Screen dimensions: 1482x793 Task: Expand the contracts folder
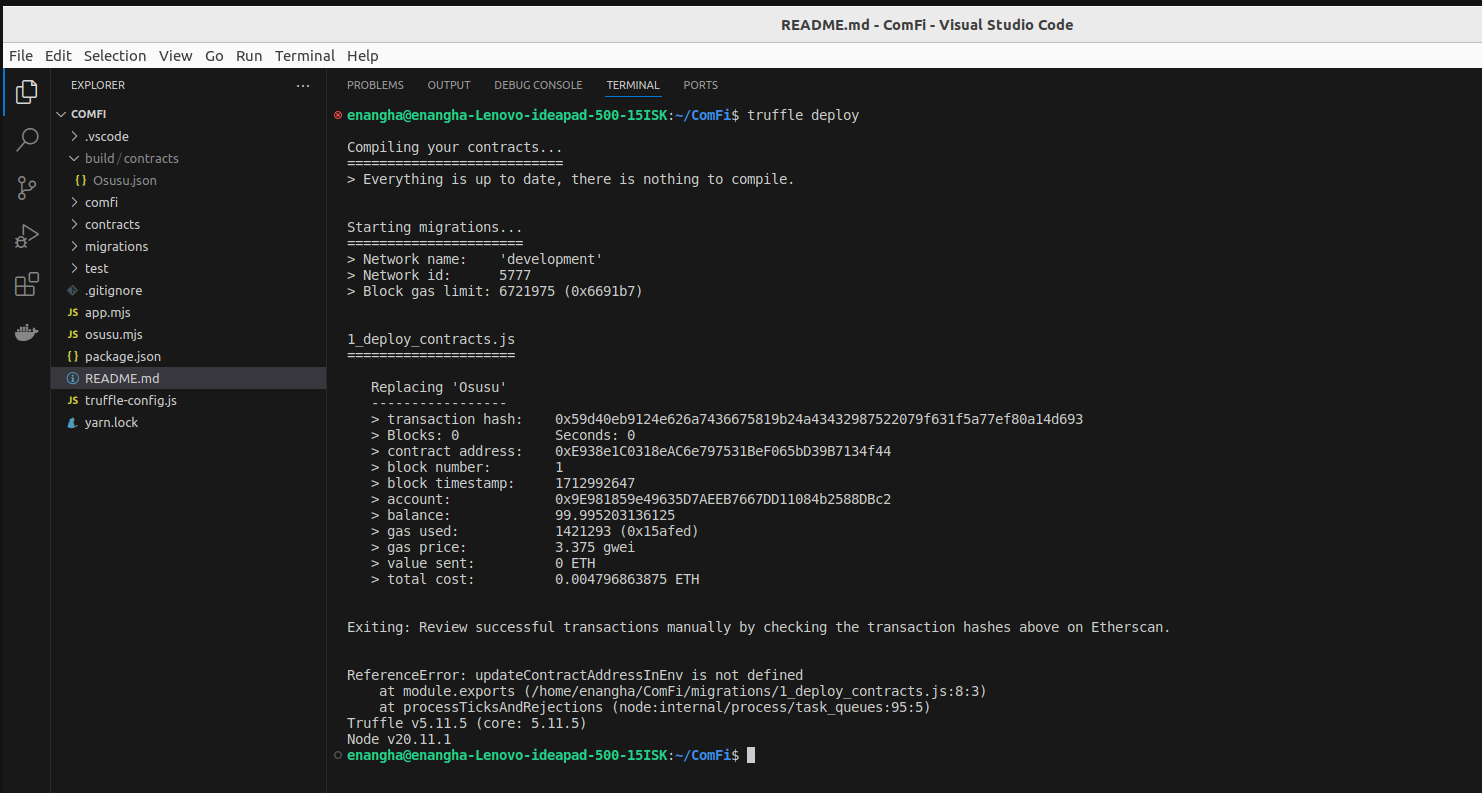75,225
